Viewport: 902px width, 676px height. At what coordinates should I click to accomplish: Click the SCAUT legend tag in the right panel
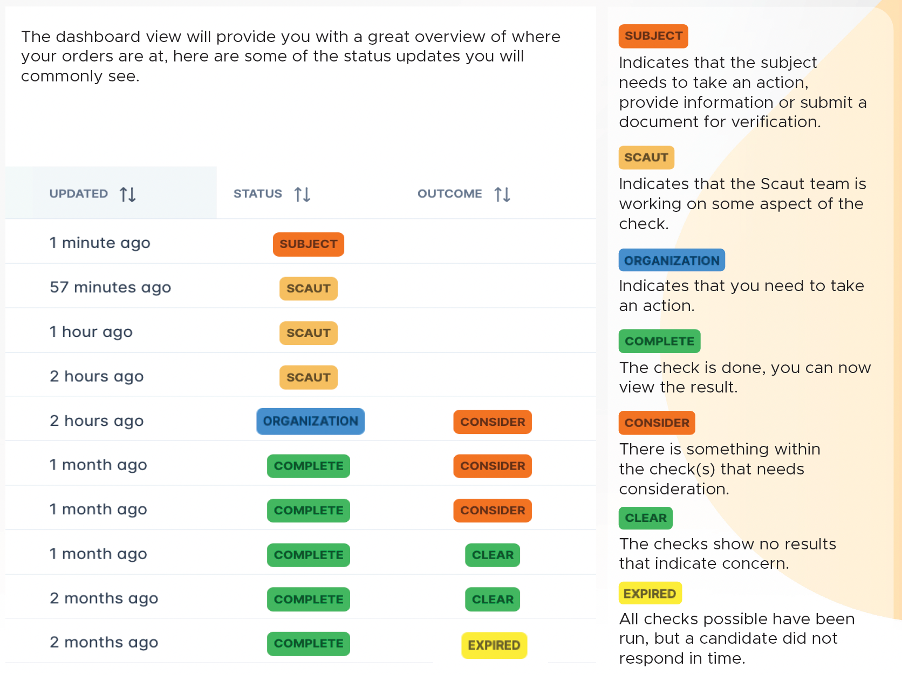click(x=646, y=157)
